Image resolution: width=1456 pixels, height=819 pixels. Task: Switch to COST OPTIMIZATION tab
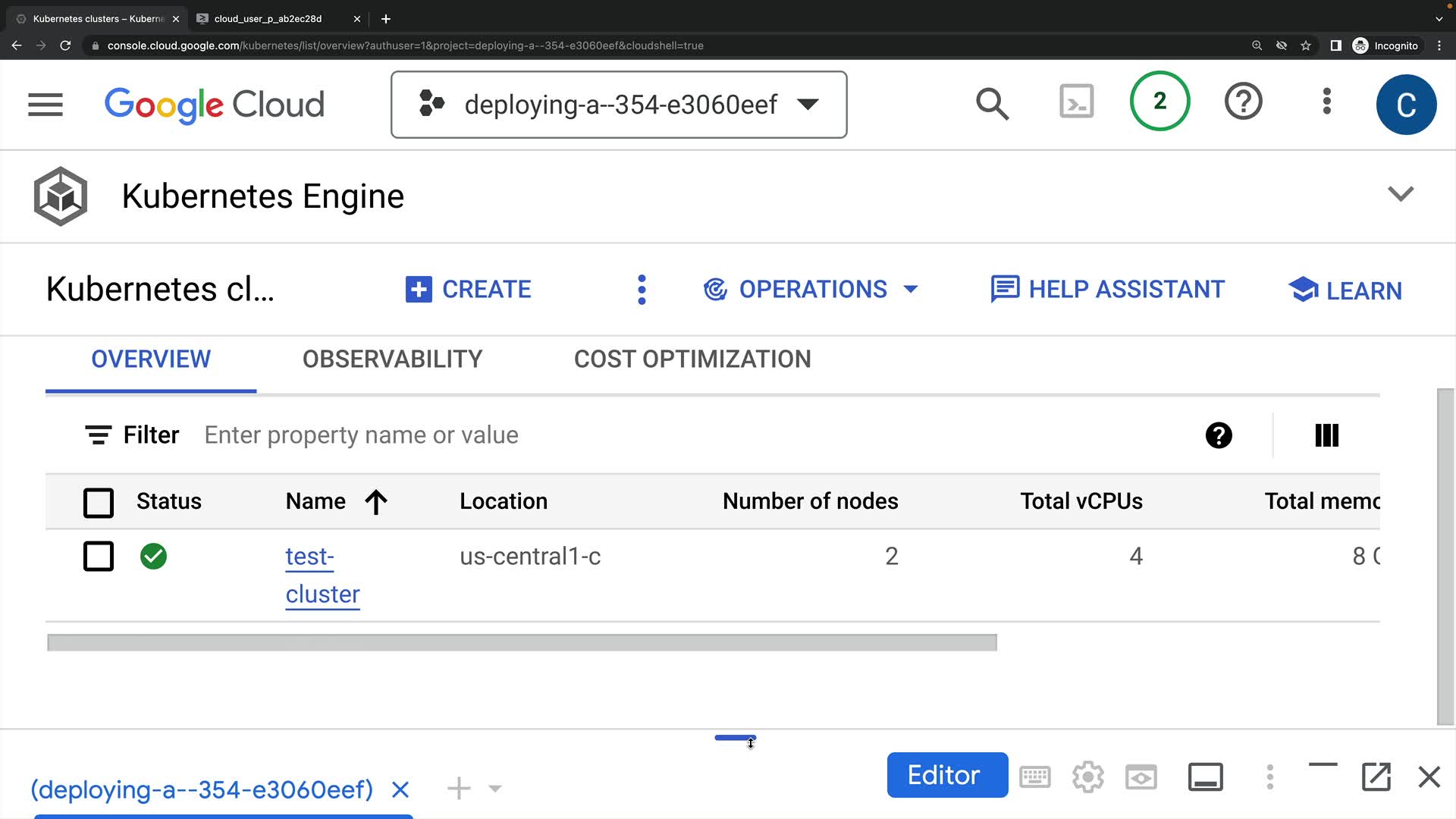tap(692, 359)
